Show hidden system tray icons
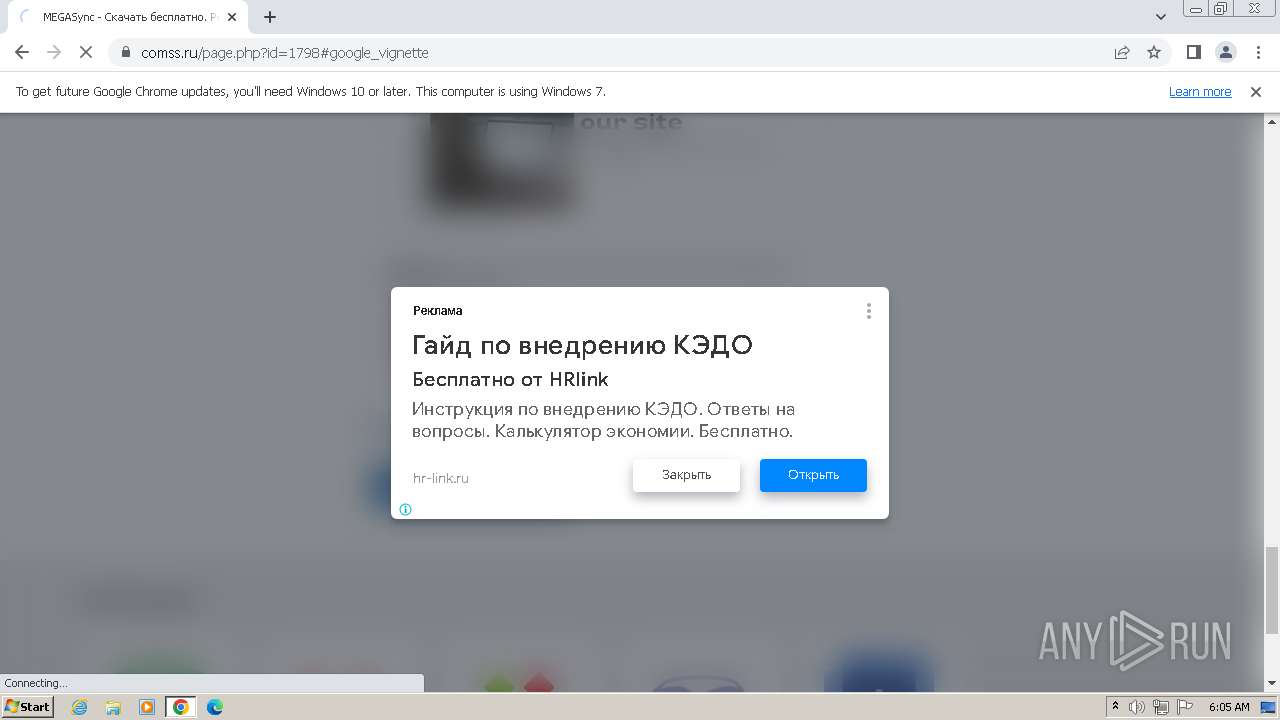This screenshot has width=1280, height=720. point(1115,707)
